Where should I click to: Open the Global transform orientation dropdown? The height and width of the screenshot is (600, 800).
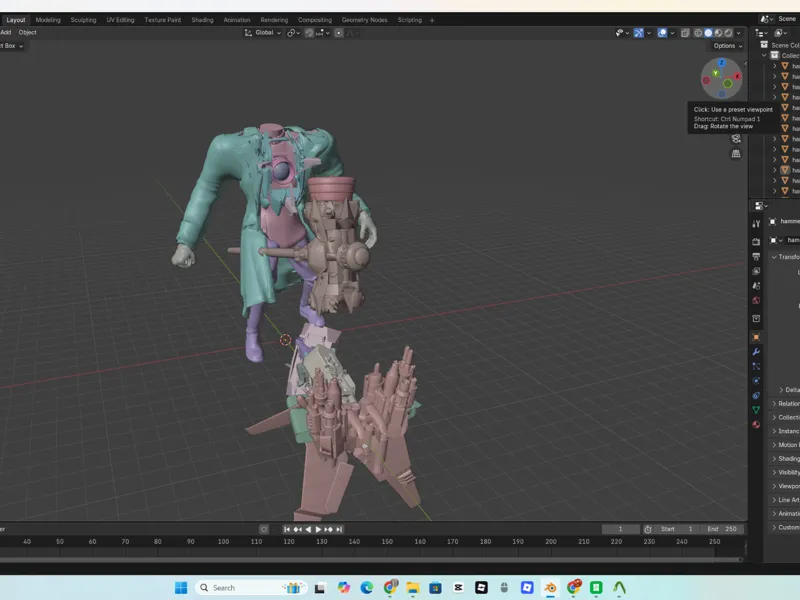pyautogui.click(x=263, y=33)
